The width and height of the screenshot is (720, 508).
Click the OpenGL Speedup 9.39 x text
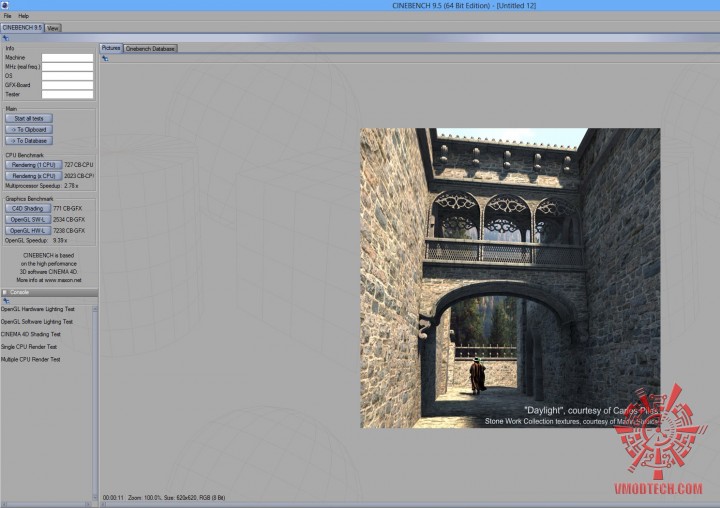click(36, 240)
